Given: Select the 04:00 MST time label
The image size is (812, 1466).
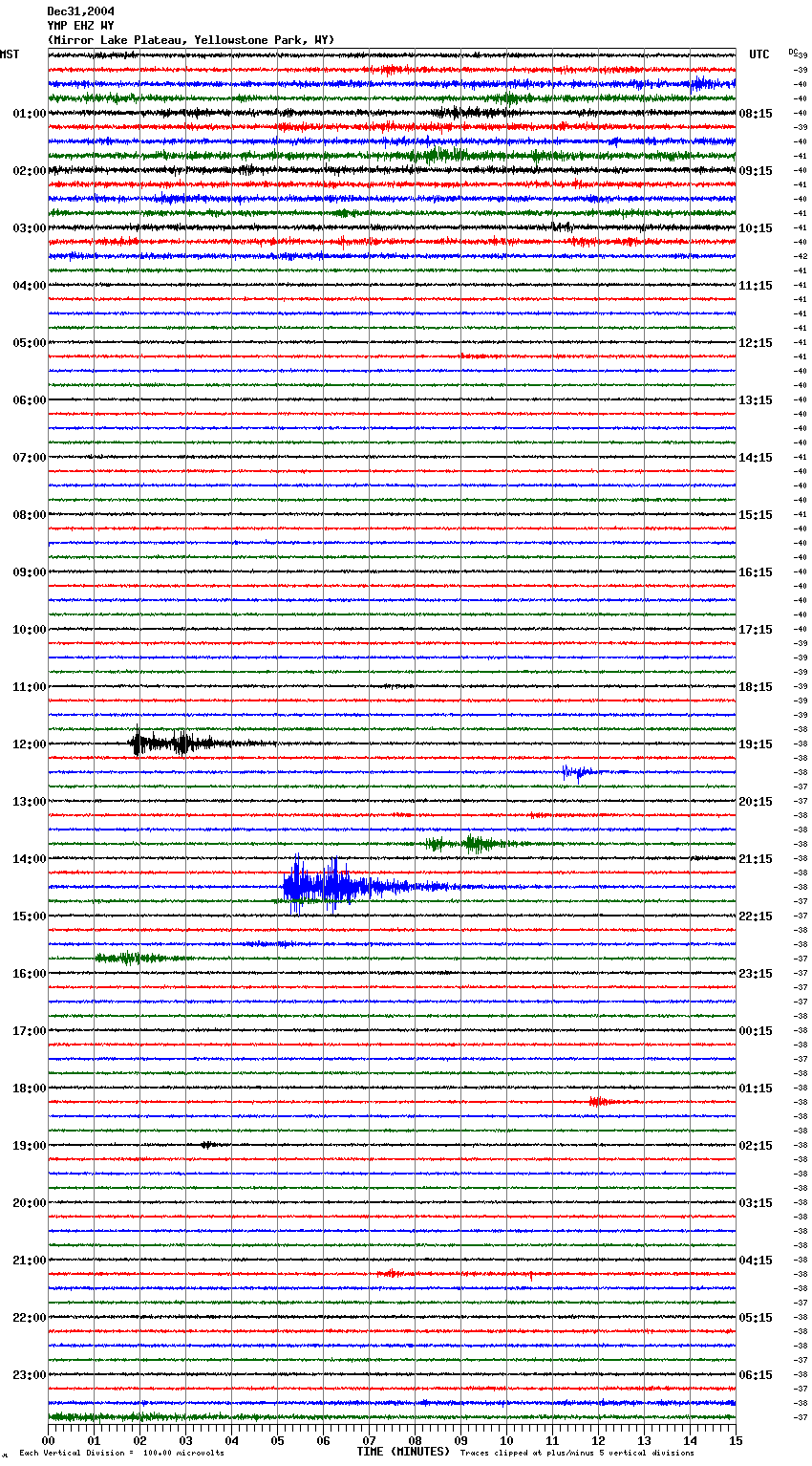Looking at the screenshot, I should [x=30, y=286].
